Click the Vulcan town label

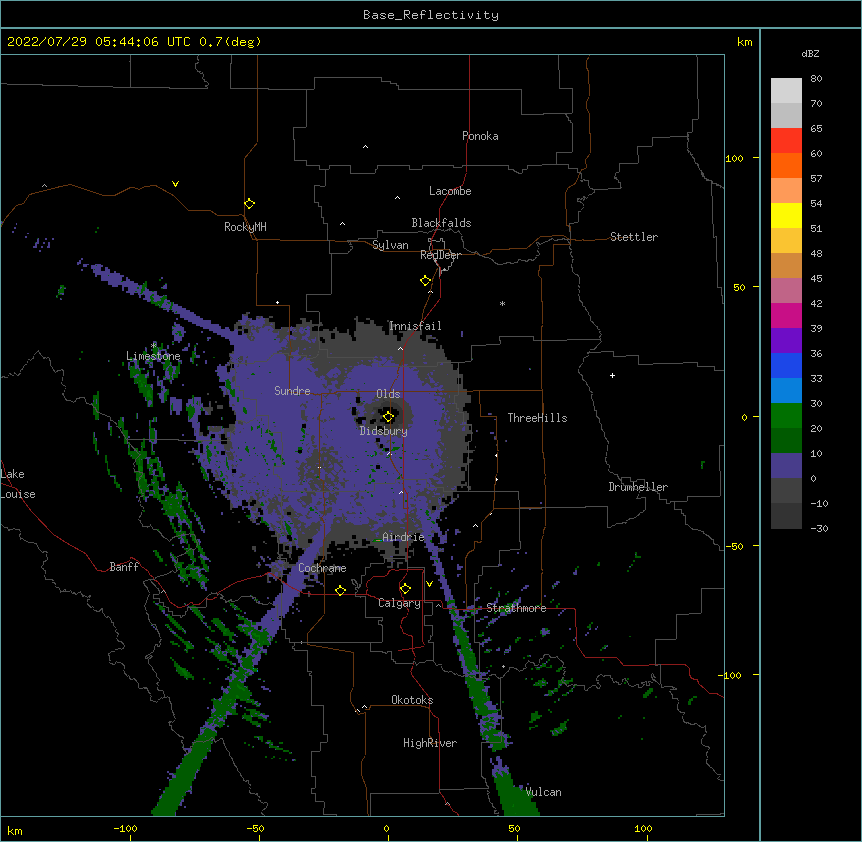543,792
